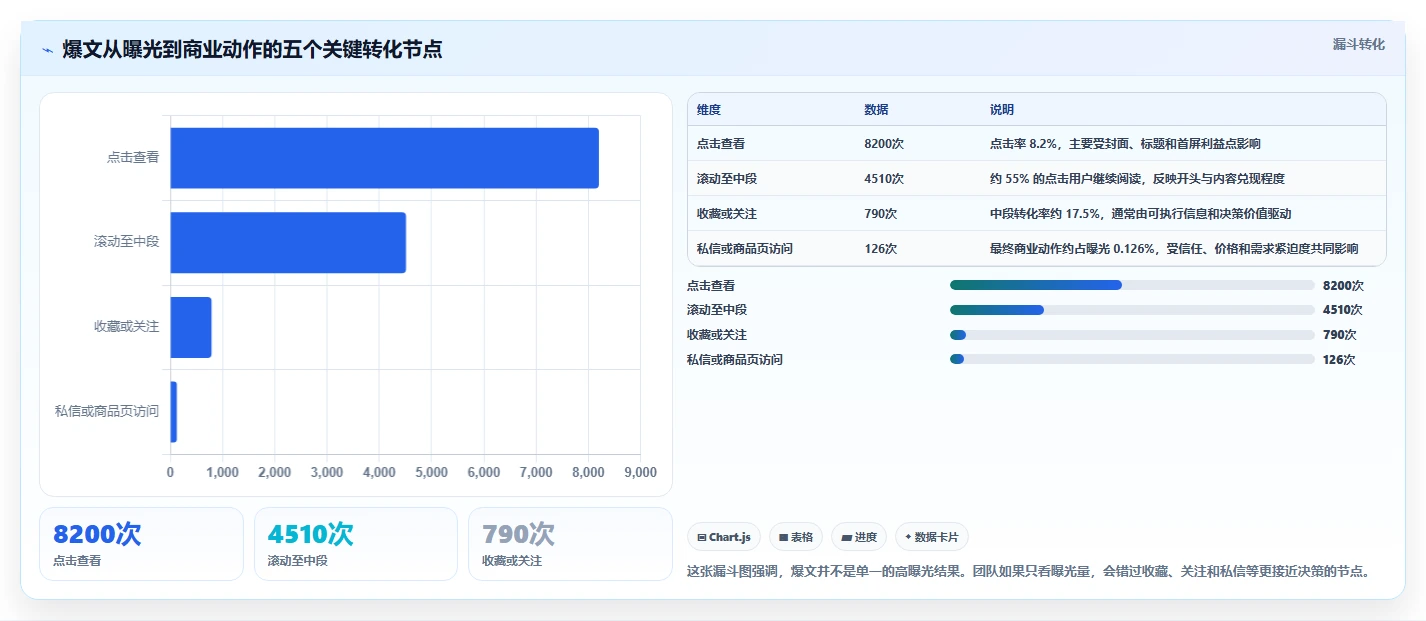The height and width of the screenshot is (621, 1426).
Task: Click the 8200次 value beside the progress bar
Action: (1343, 285)
